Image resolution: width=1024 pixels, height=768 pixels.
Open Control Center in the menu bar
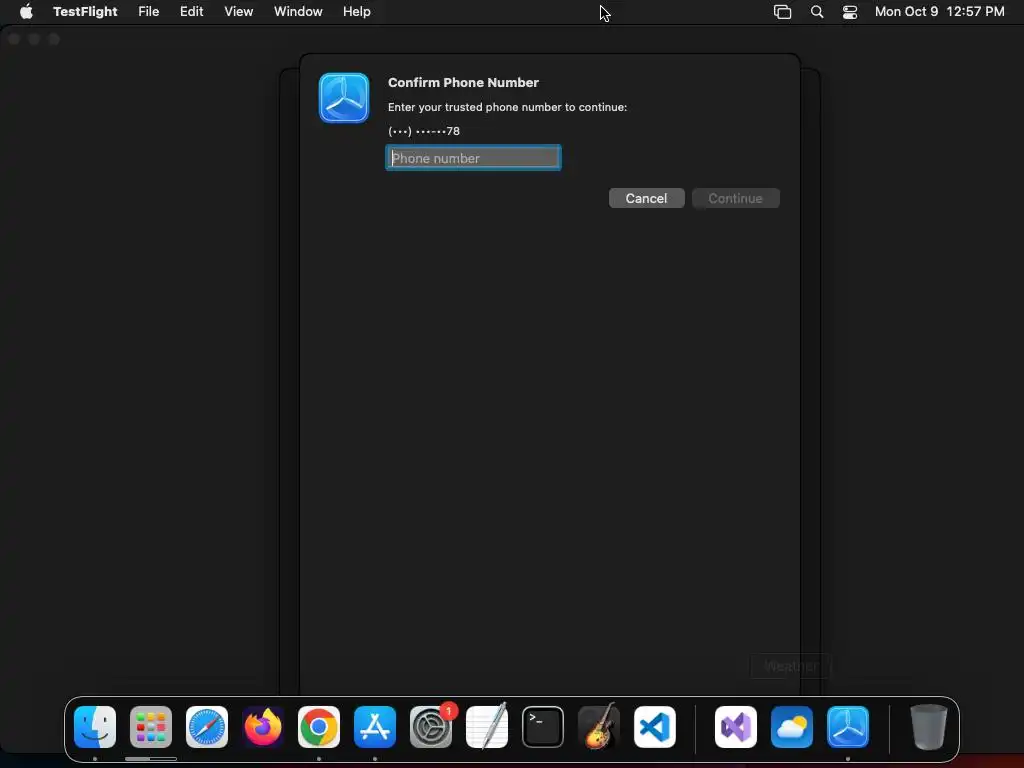tap(850, 12)
